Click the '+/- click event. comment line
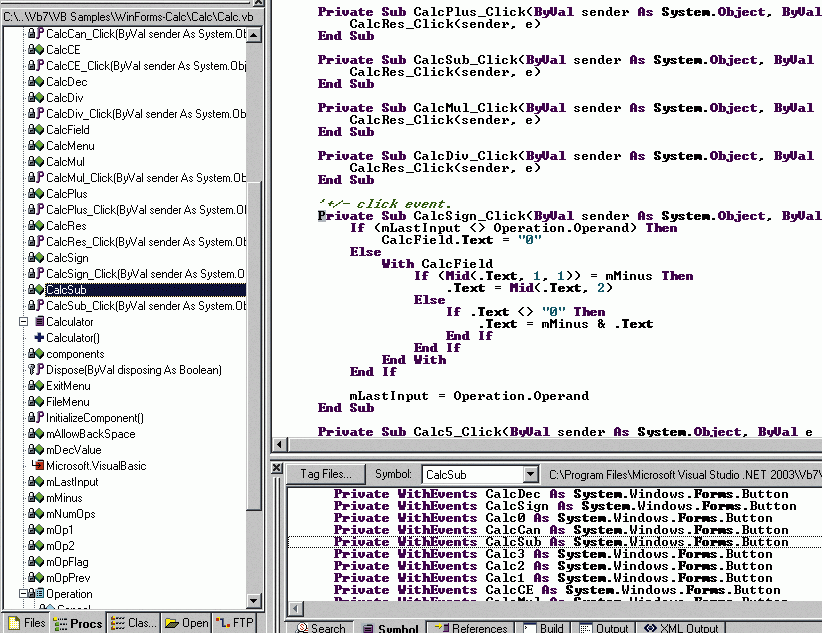 (x=384, y=204)
